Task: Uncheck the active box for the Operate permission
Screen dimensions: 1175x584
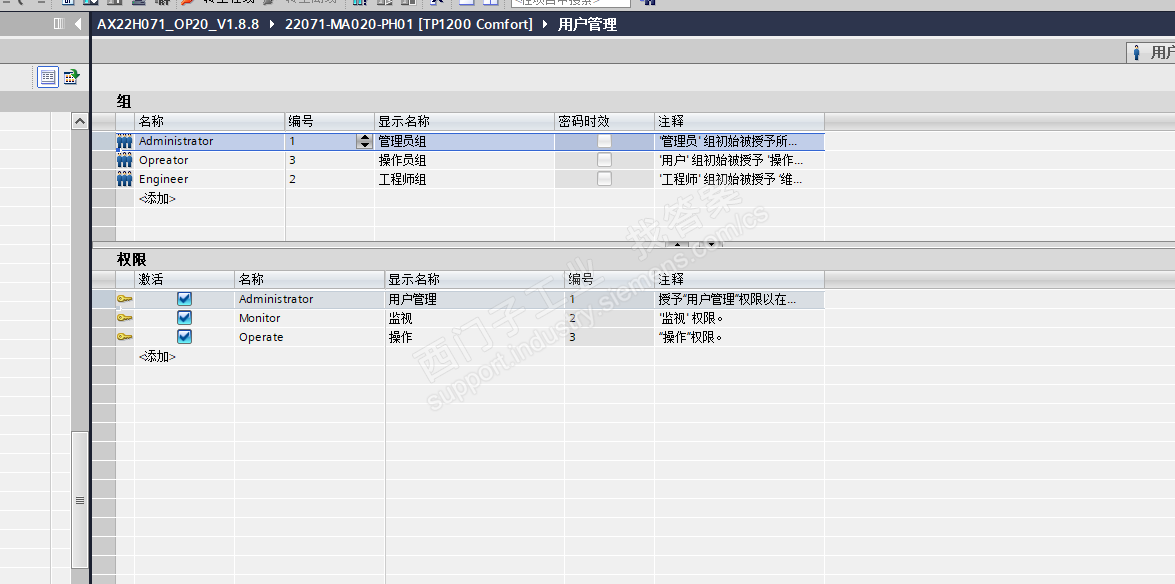Action: 184,337
